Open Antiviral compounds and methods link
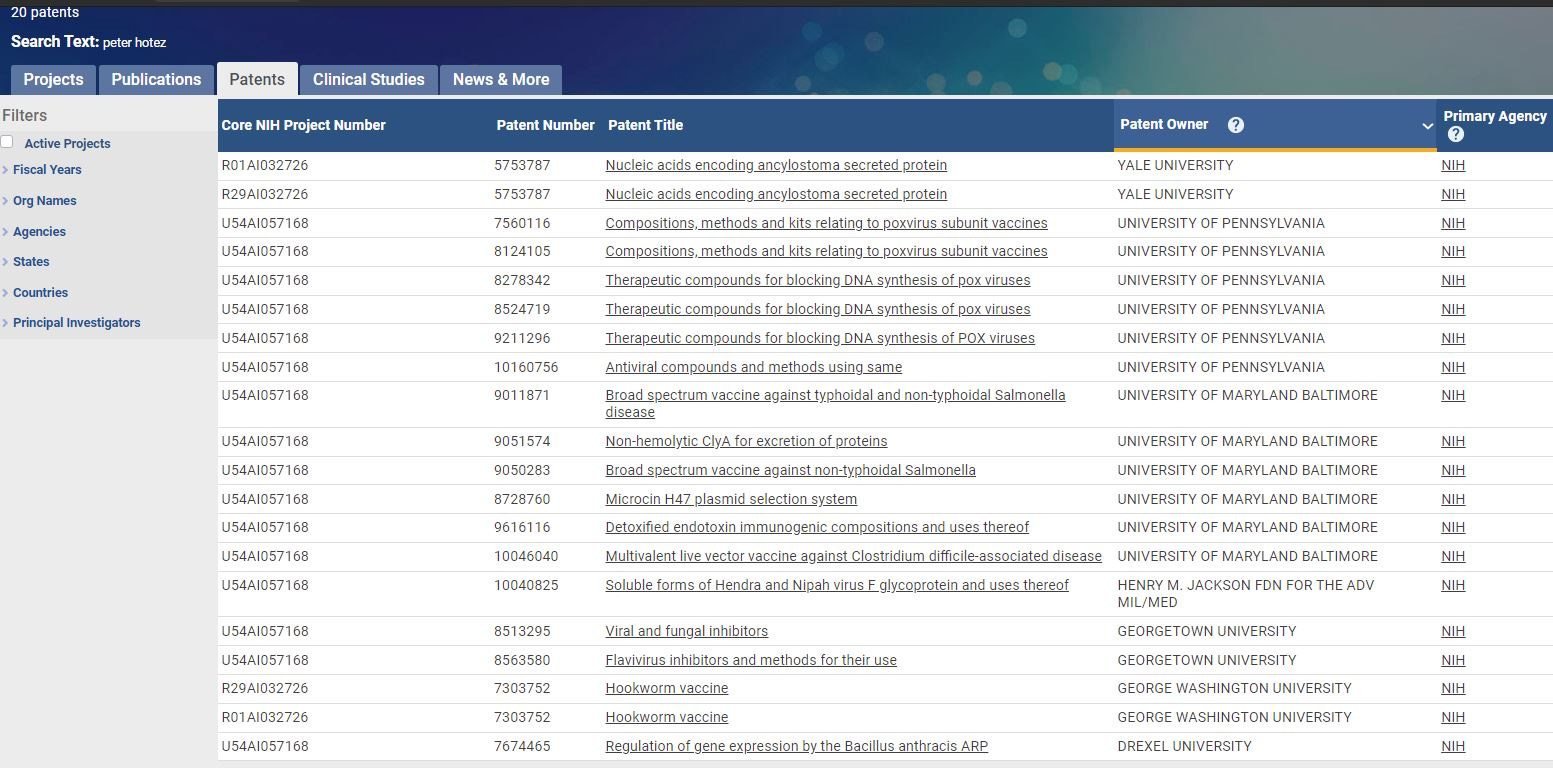Image resolution: width=1553 pixels, height=768 pixels. click(x=753, y=367)
